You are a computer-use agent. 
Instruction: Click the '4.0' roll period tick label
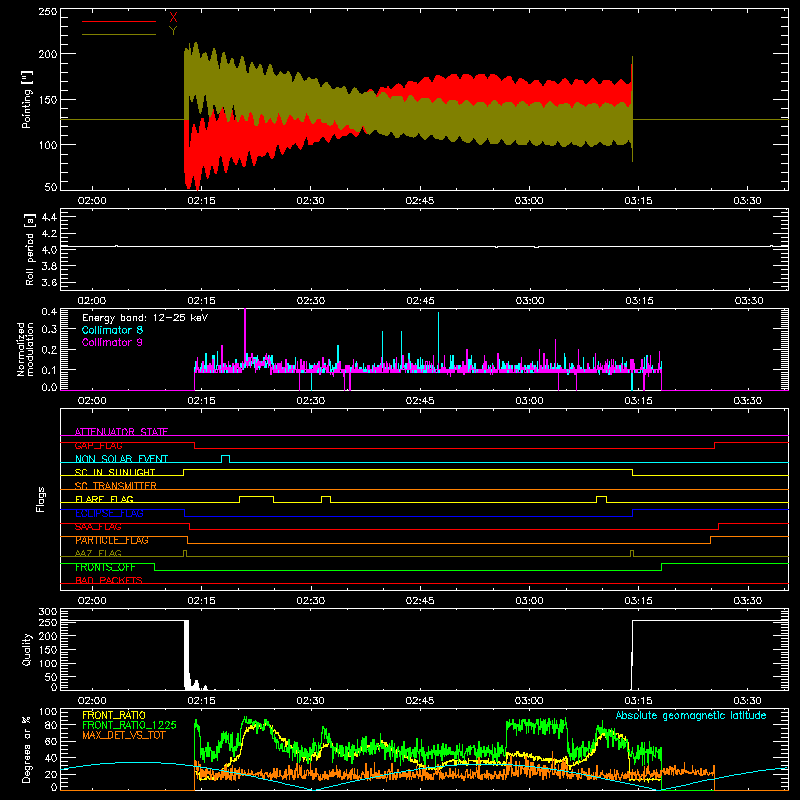click(x=49, y=250)
